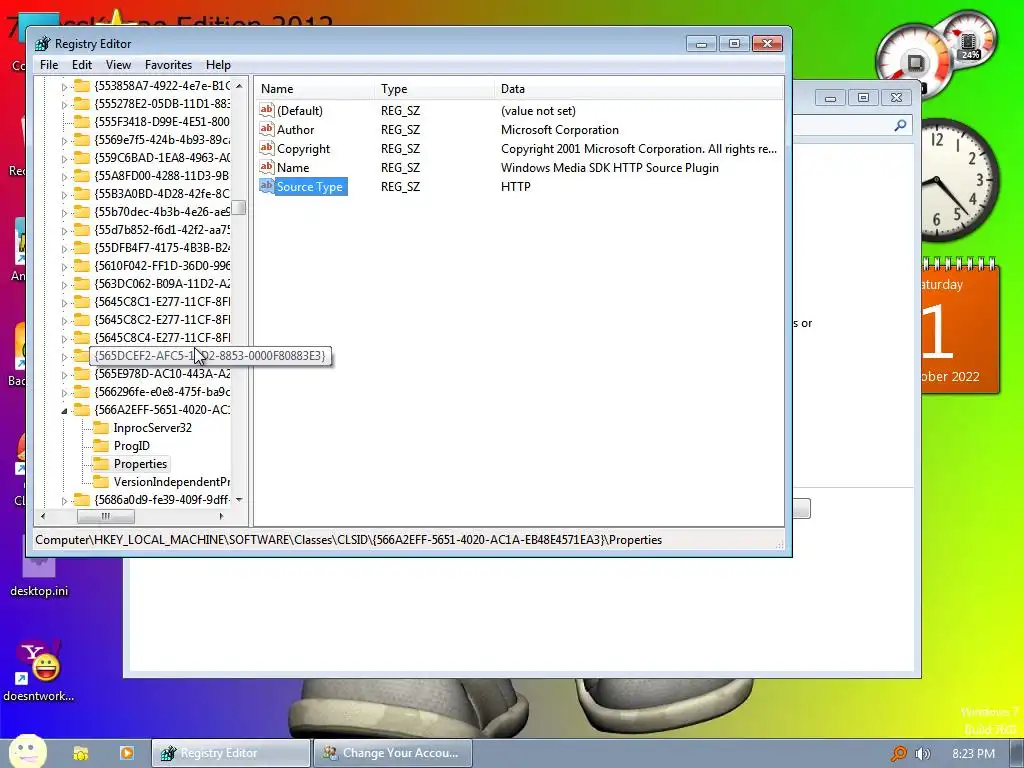Open the View menu
The height and width of the screenshot is (768, 1024).
pos(118,65)
